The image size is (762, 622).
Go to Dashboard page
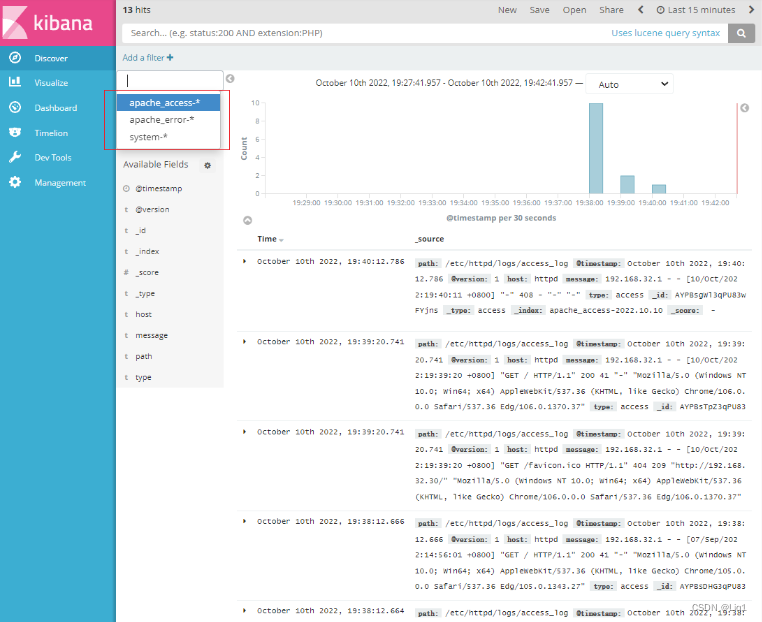click(x=58, y=108)
